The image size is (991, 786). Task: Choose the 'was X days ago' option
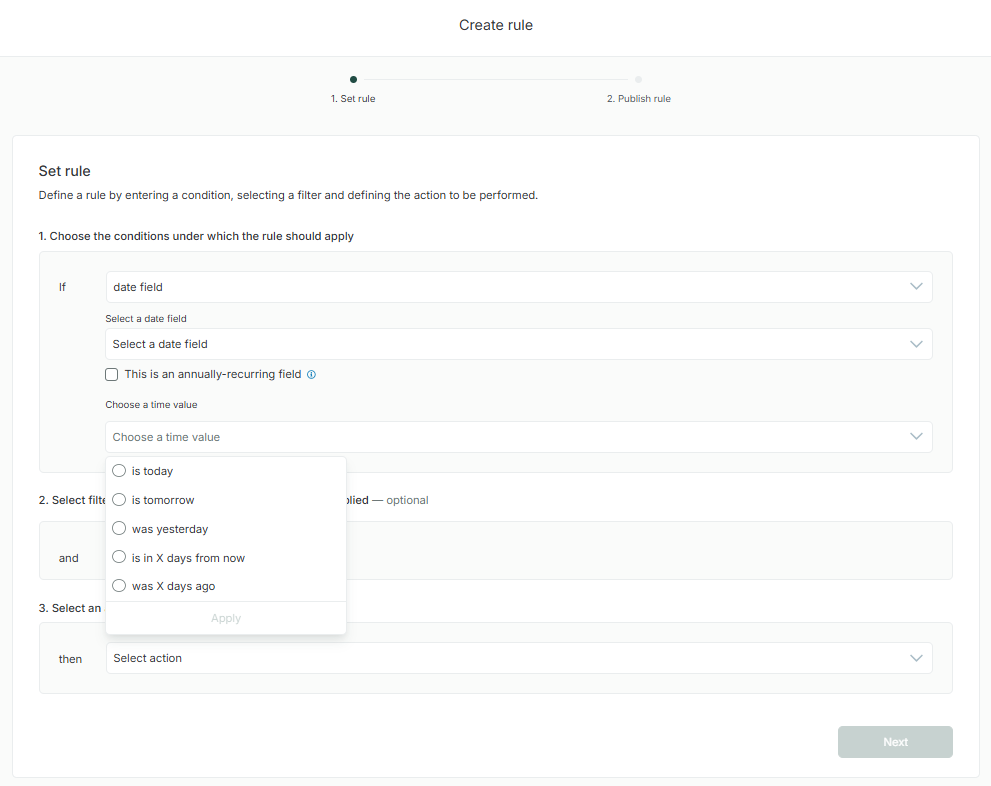click(x=119, y=586)
